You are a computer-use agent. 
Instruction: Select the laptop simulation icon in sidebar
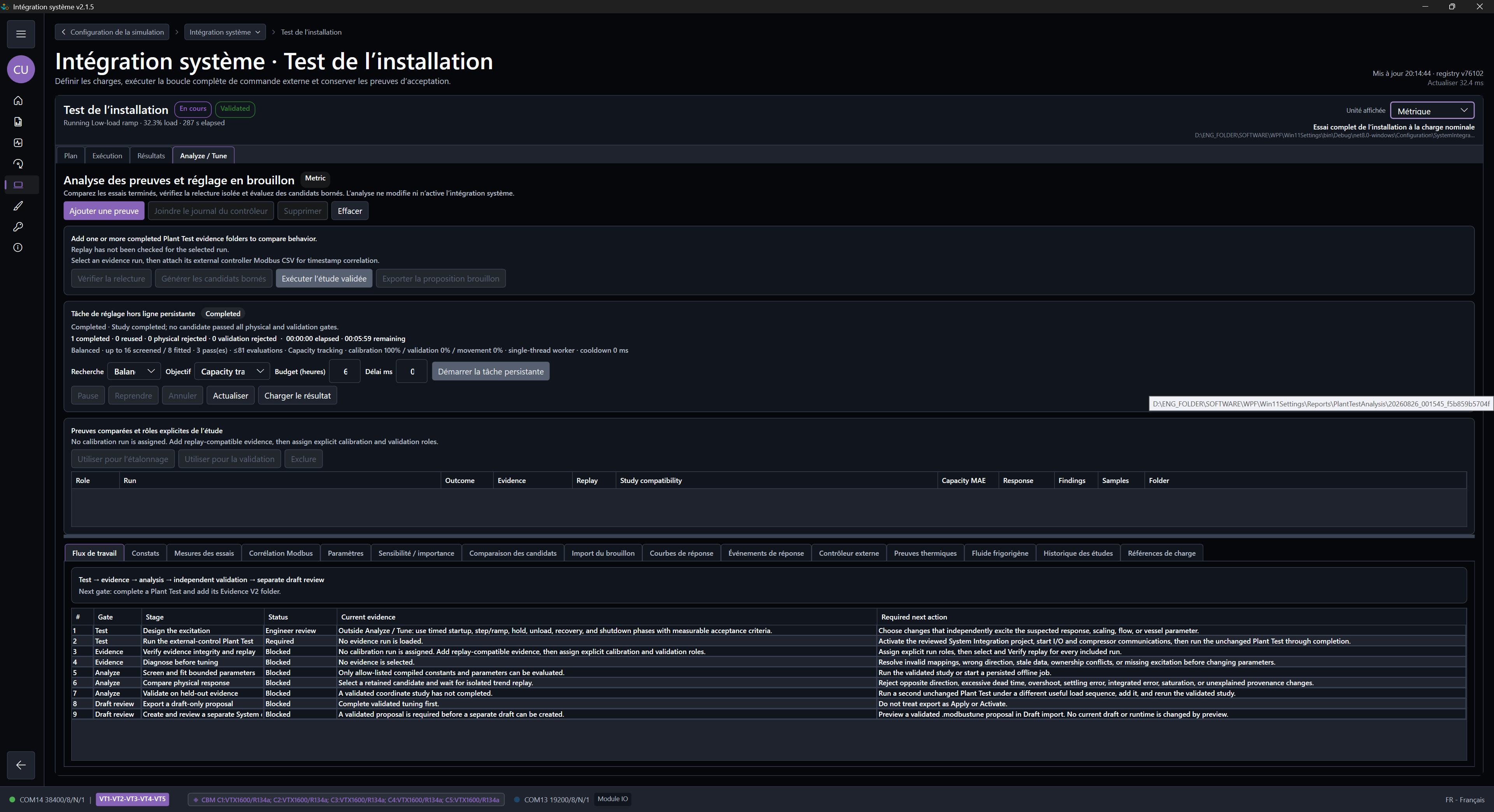18,185
